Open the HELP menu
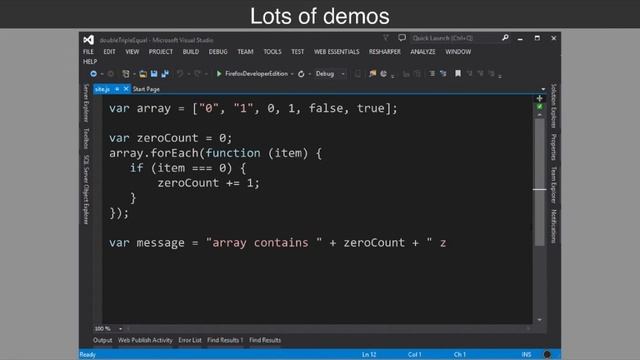Image resolution: width=640 pixels, height=360 pixels. [90, 62]
